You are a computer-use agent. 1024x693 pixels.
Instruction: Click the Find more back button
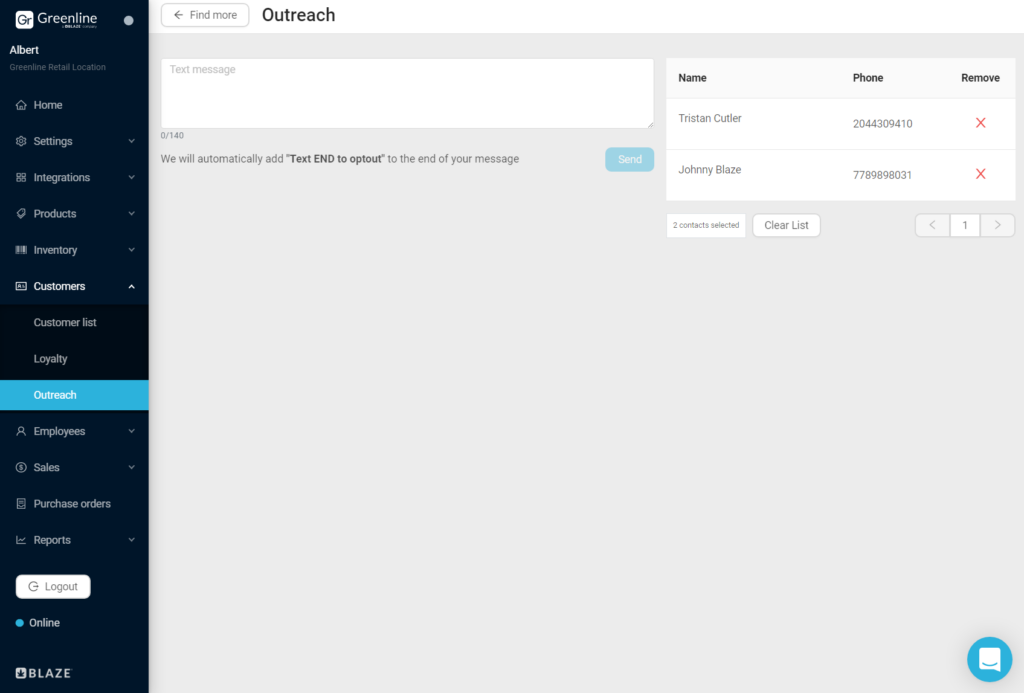pos(205,15)
